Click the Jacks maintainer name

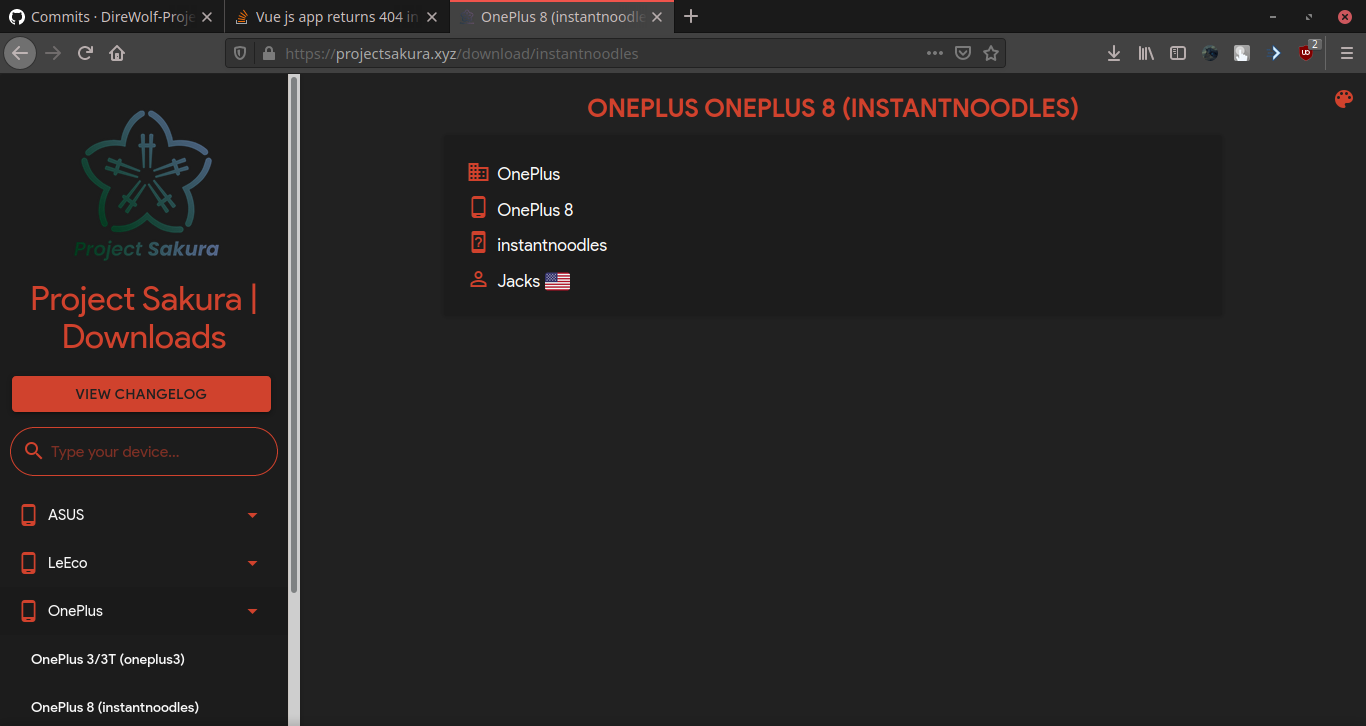tap(519, 281)
